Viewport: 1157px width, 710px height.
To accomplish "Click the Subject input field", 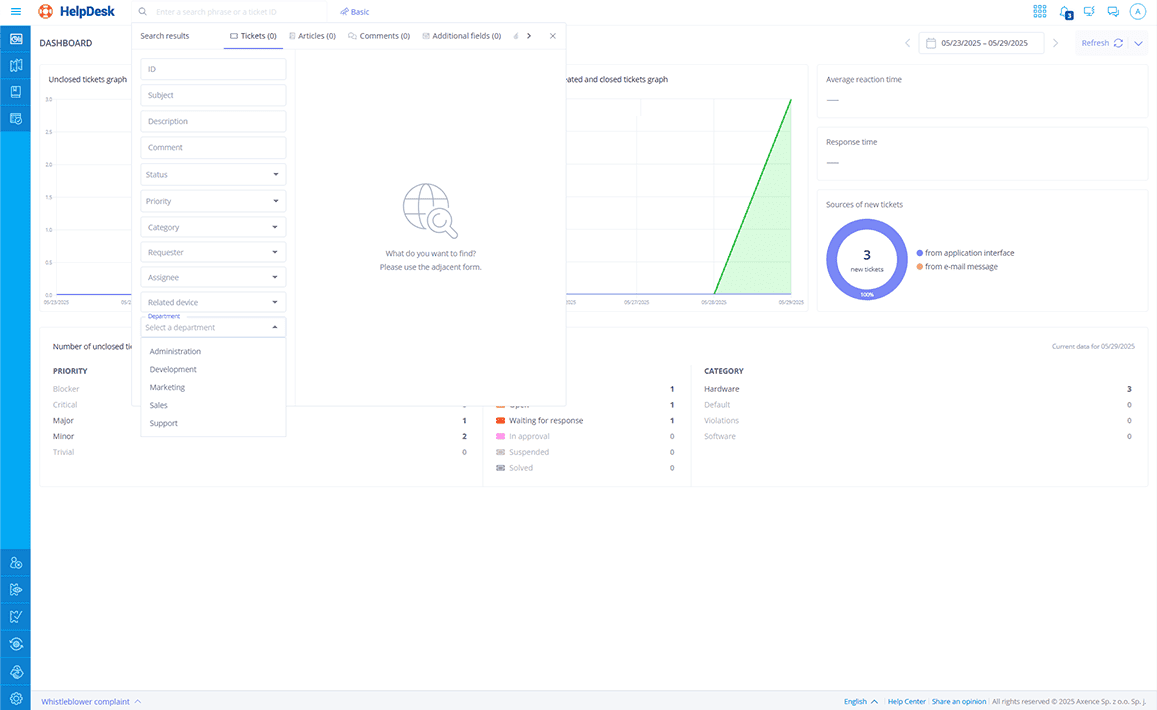I will point(213,95).
